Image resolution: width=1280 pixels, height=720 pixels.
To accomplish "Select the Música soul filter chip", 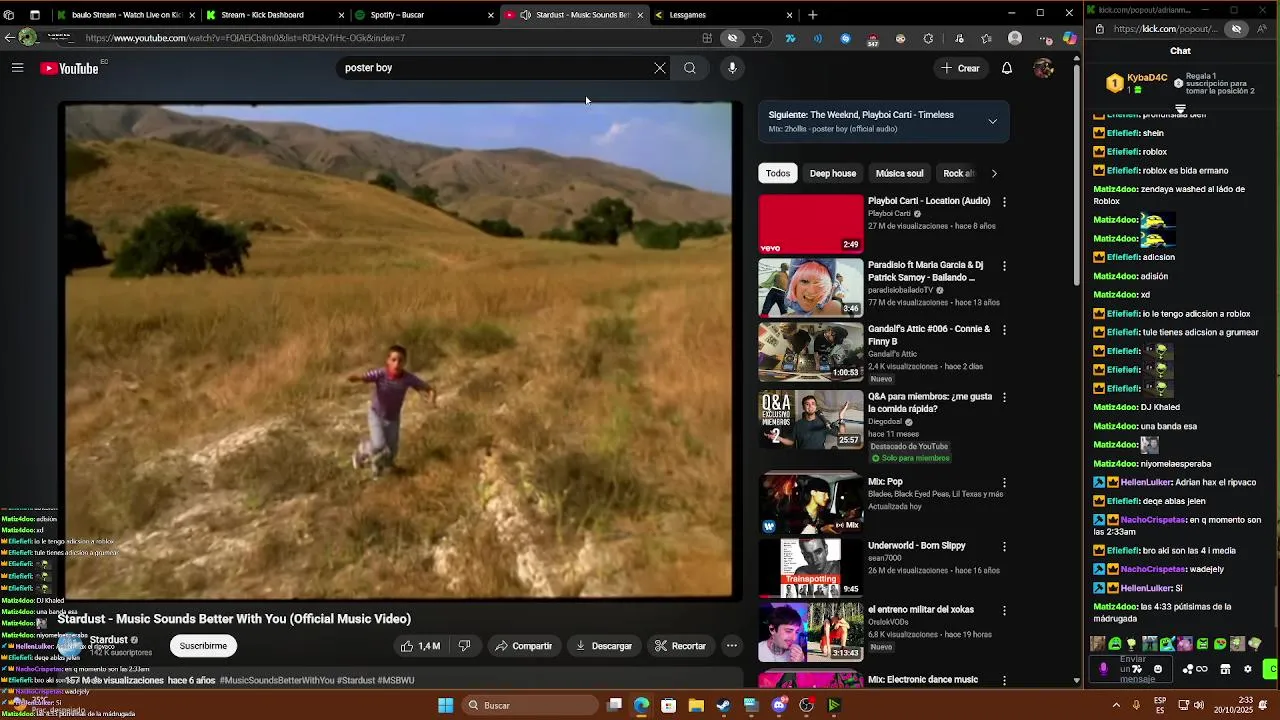I will click(x=899, y=173).
